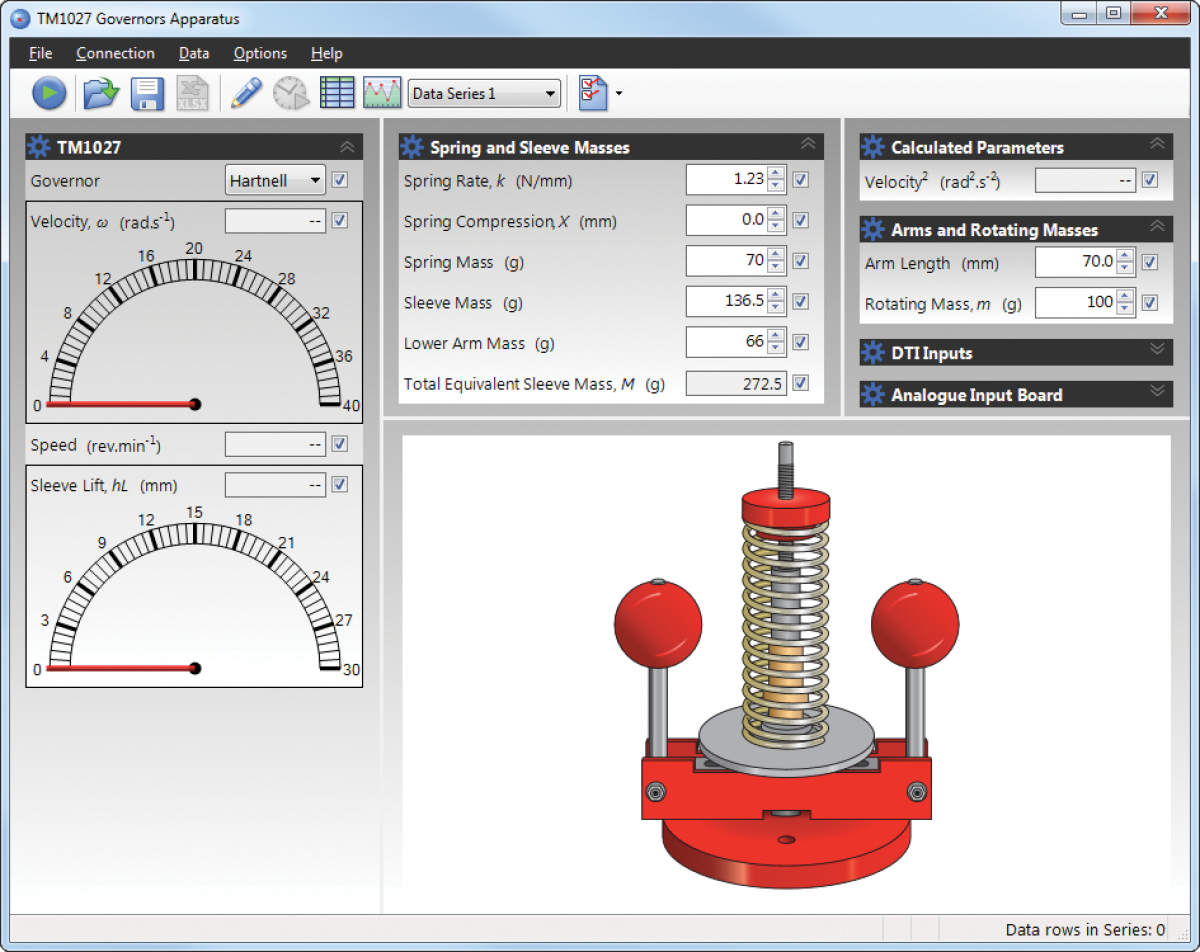Open the timed sampling clock icon
Image resolution: width=1200 pixels, height=952 pixels.
pyautogui.click(x=291, y=93)
